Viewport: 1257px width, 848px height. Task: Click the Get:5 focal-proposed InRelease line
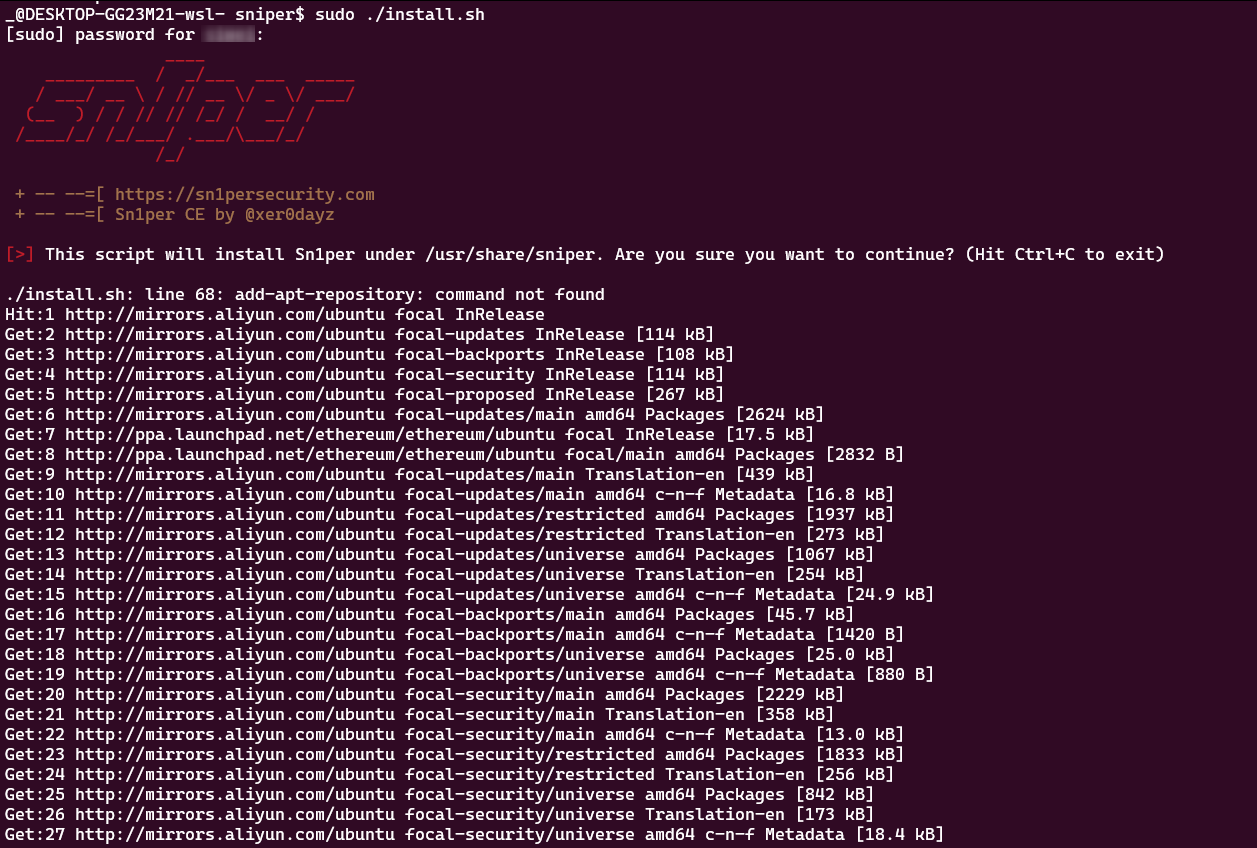(x=364, y=394)
